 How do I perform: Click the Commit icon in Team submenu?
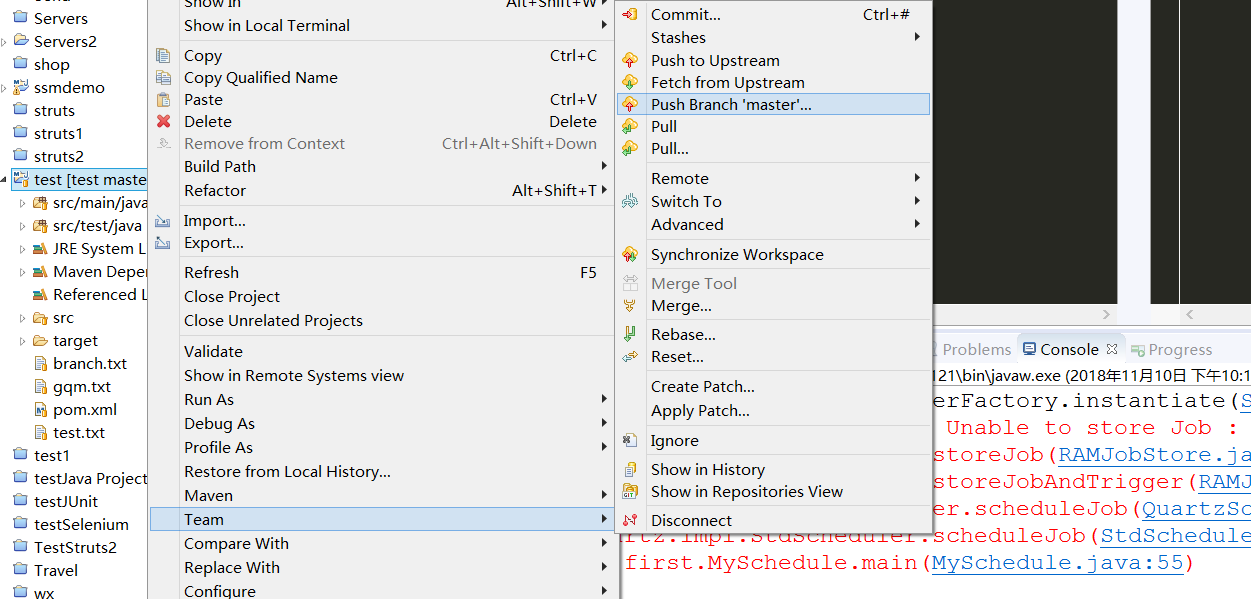tap(630, 15)
